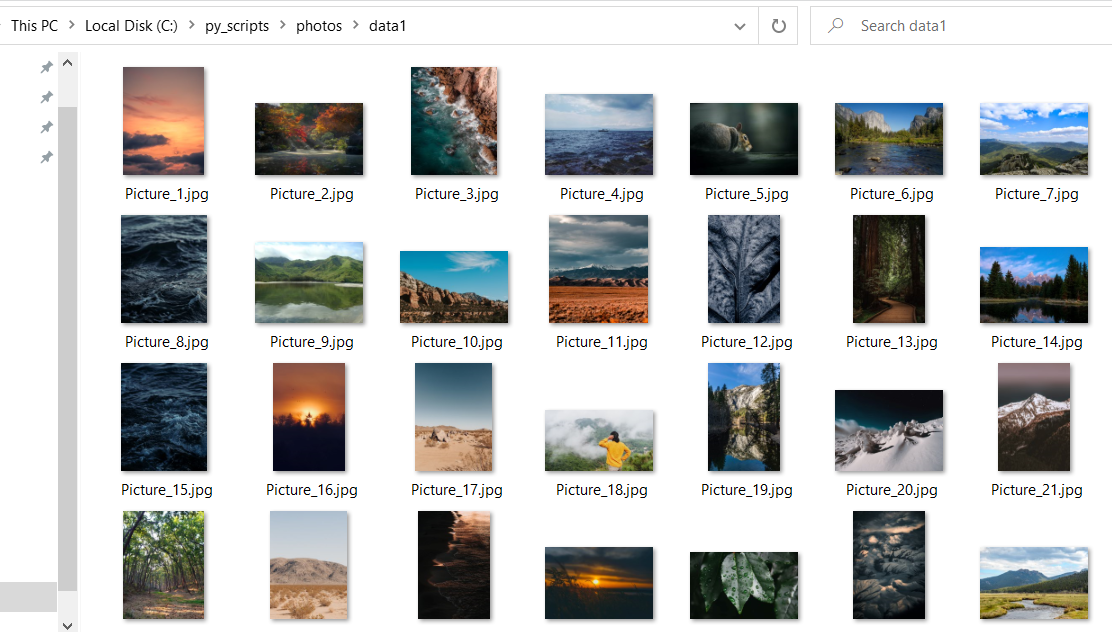
Task: Click the topmost pin icon in sidebar
Action: point(46,67)
